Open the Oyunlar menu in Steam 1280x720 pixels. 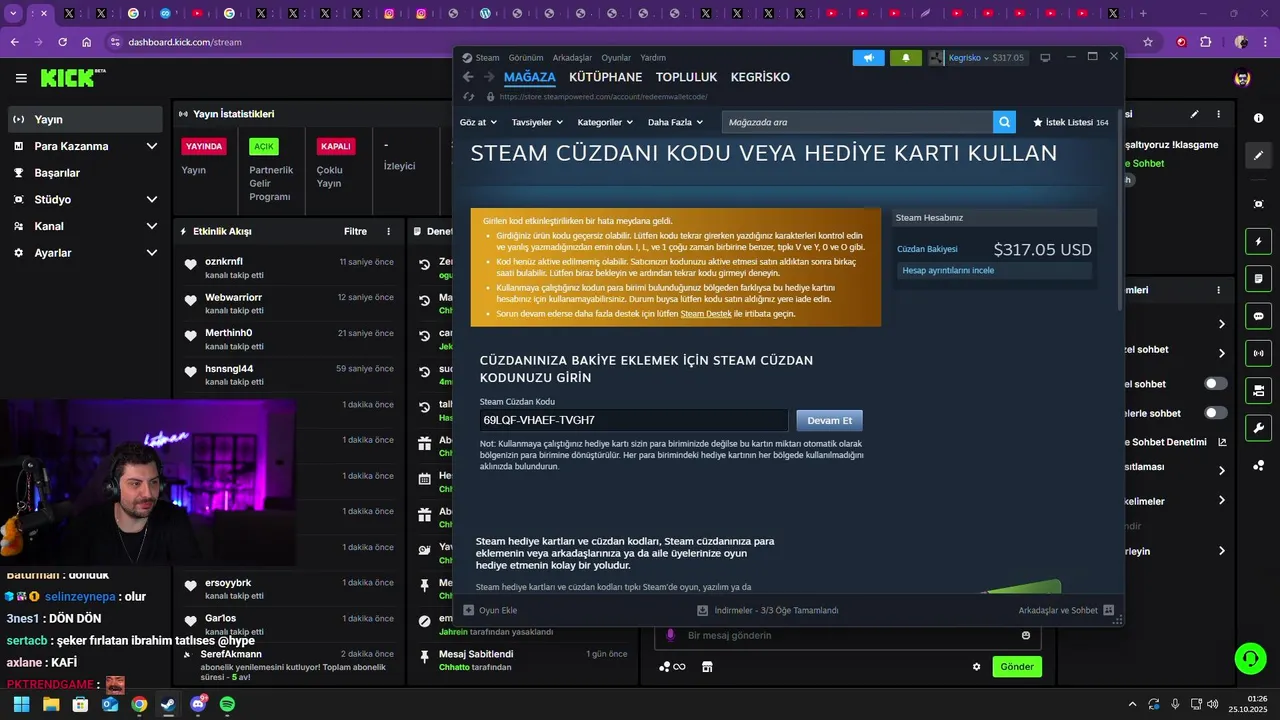616,58
